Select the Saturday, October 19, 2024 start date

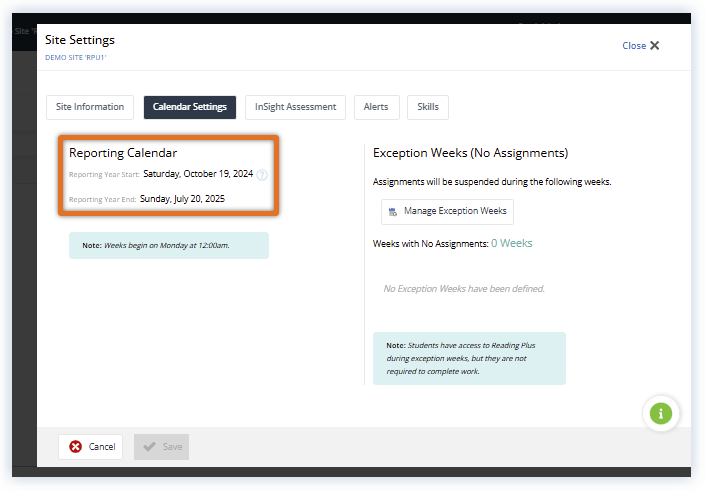tap(197, 173)
